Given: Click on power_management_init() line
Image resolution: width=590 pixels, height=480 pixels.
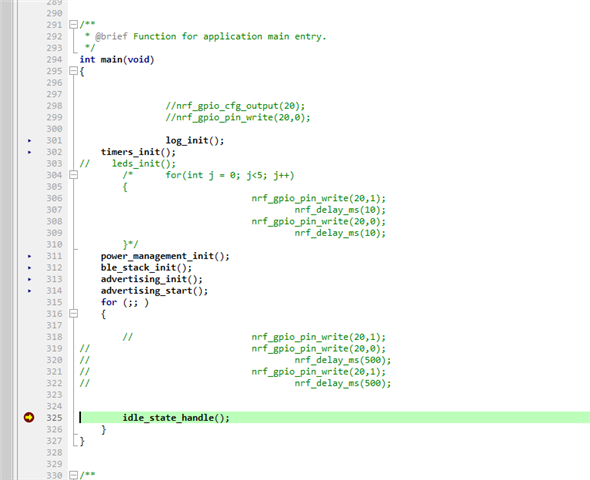Looking at the screenshot, I should tap(165, 256).
